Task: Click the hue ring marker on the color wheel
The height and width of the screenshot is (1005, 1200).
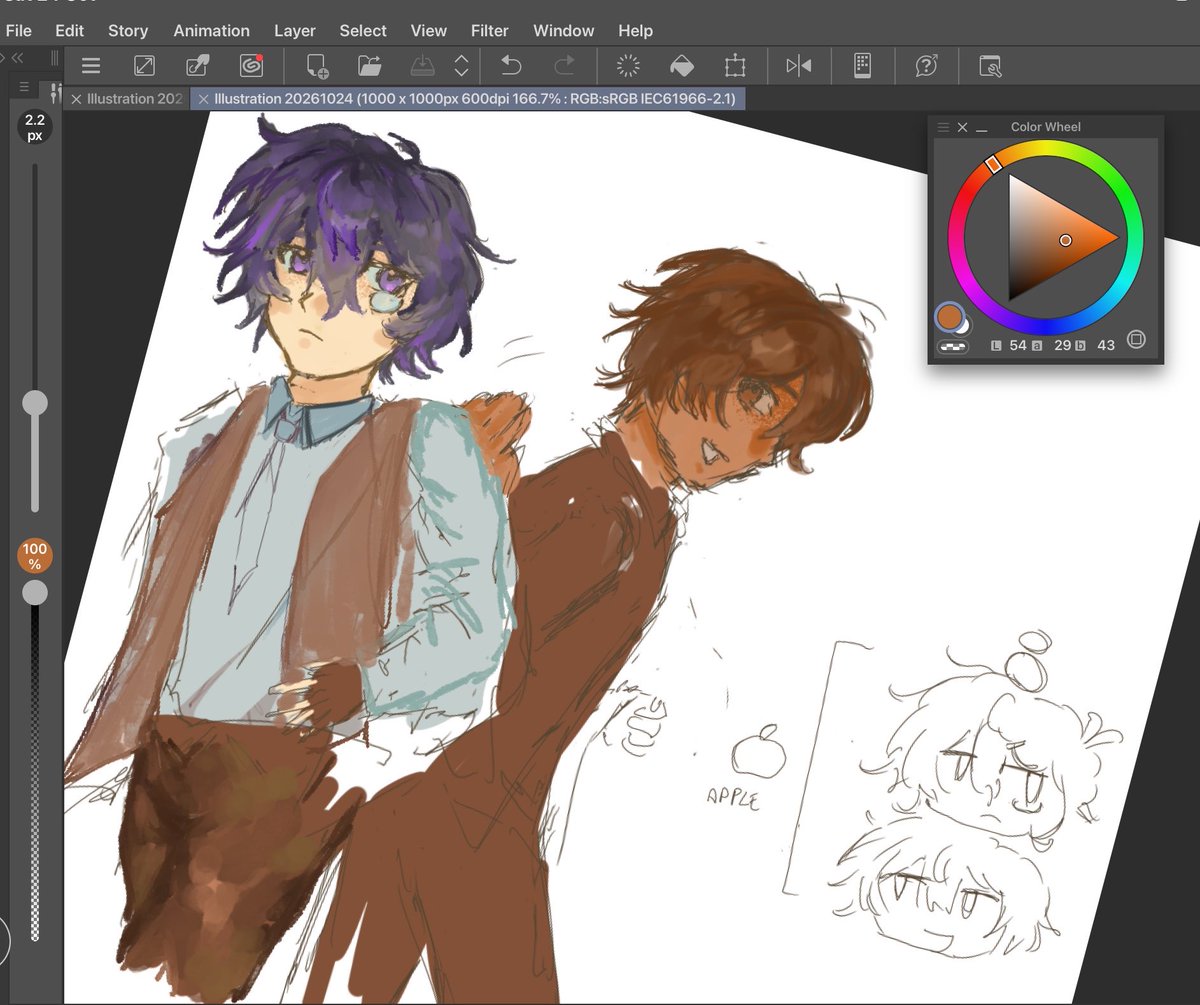Action: point(993,164)
